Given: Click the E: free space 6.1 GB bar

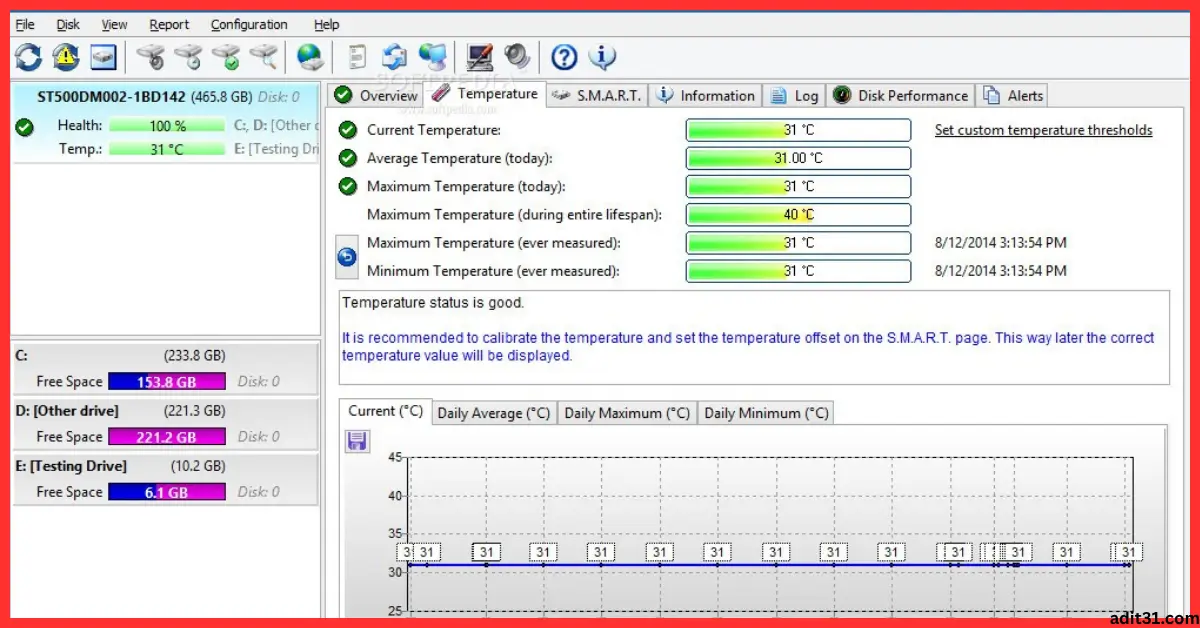Looking at the screenshot, I should click(x=167, y=492).
